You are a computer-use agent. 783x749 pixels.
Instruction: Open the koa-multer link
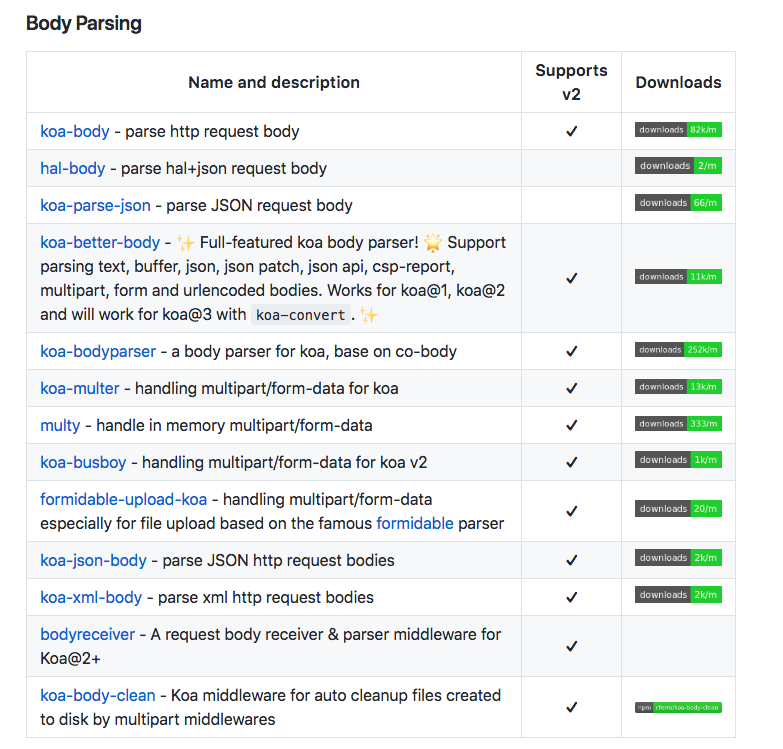pos(80,388)
